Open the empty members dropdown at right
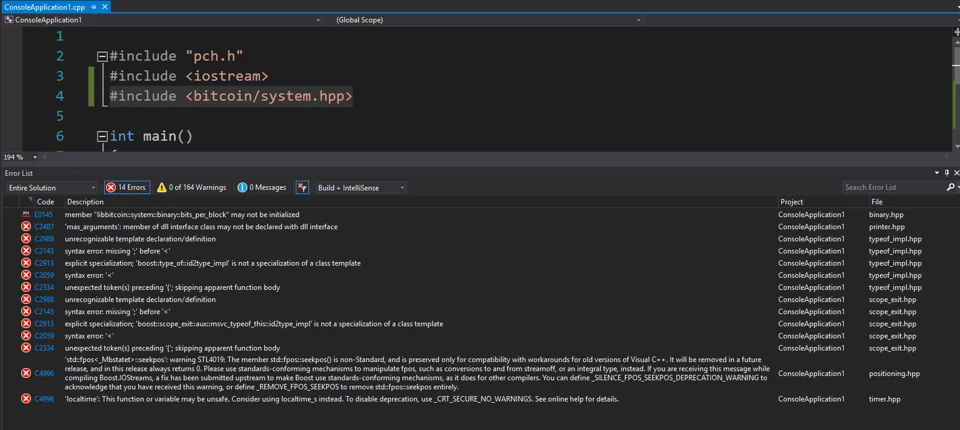The image size is (960, 430). [x=801, y=20]
